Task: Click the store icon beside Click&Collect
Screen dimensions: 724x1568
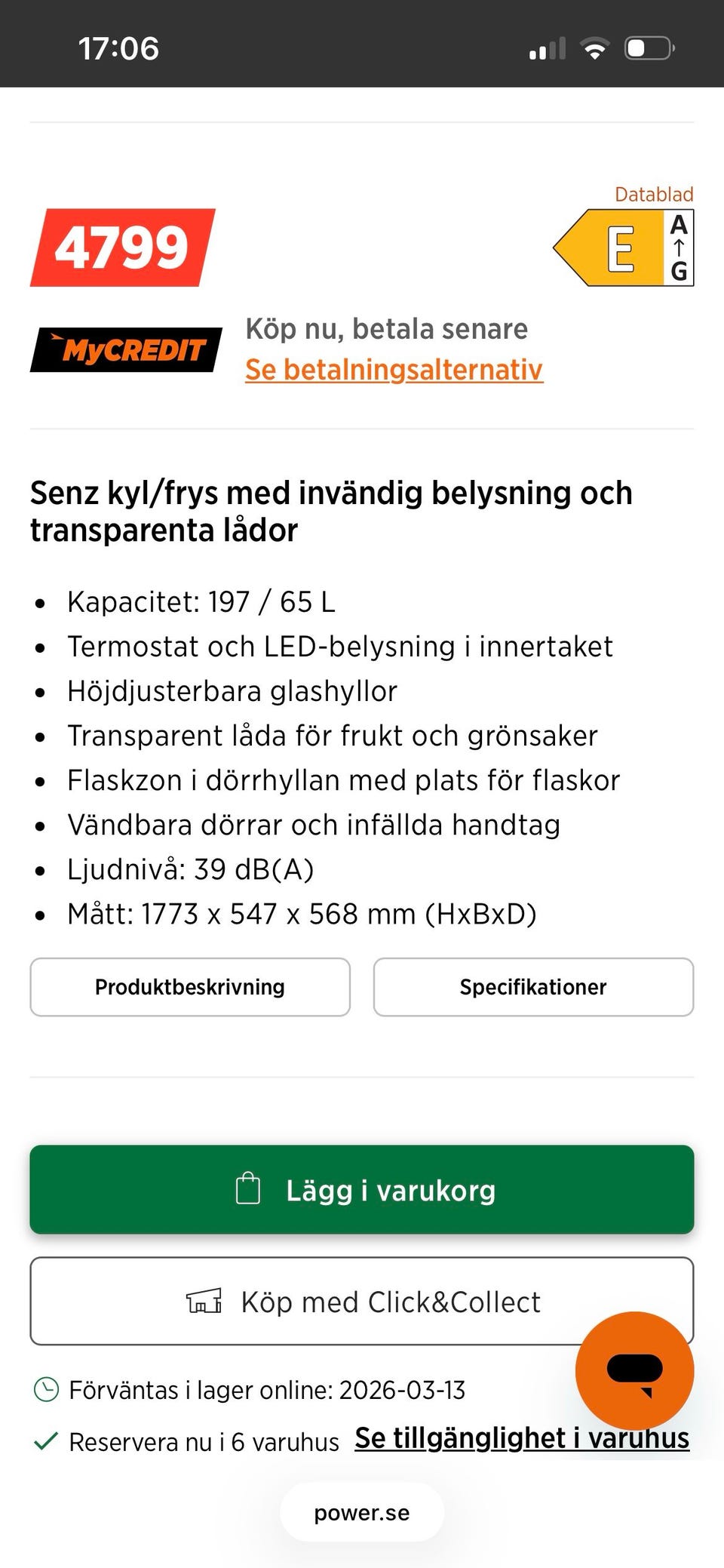Action: click(x=204, y=1301)
